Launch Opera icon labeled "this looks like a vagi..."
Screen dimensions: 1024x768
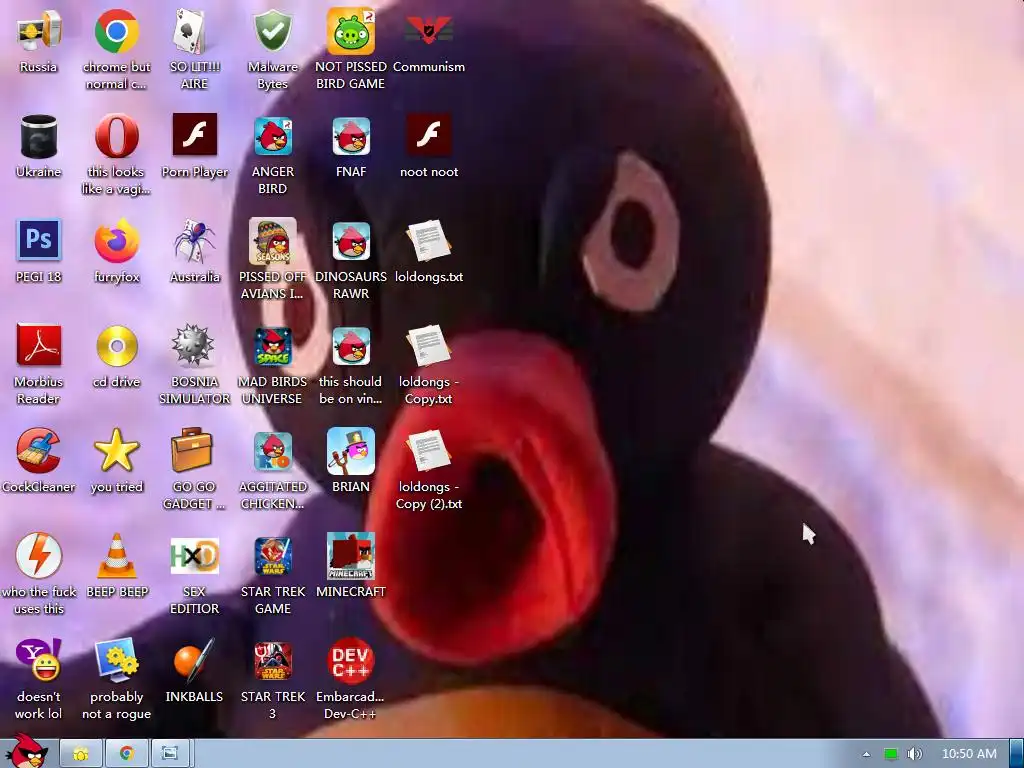[x=116, y=136]
